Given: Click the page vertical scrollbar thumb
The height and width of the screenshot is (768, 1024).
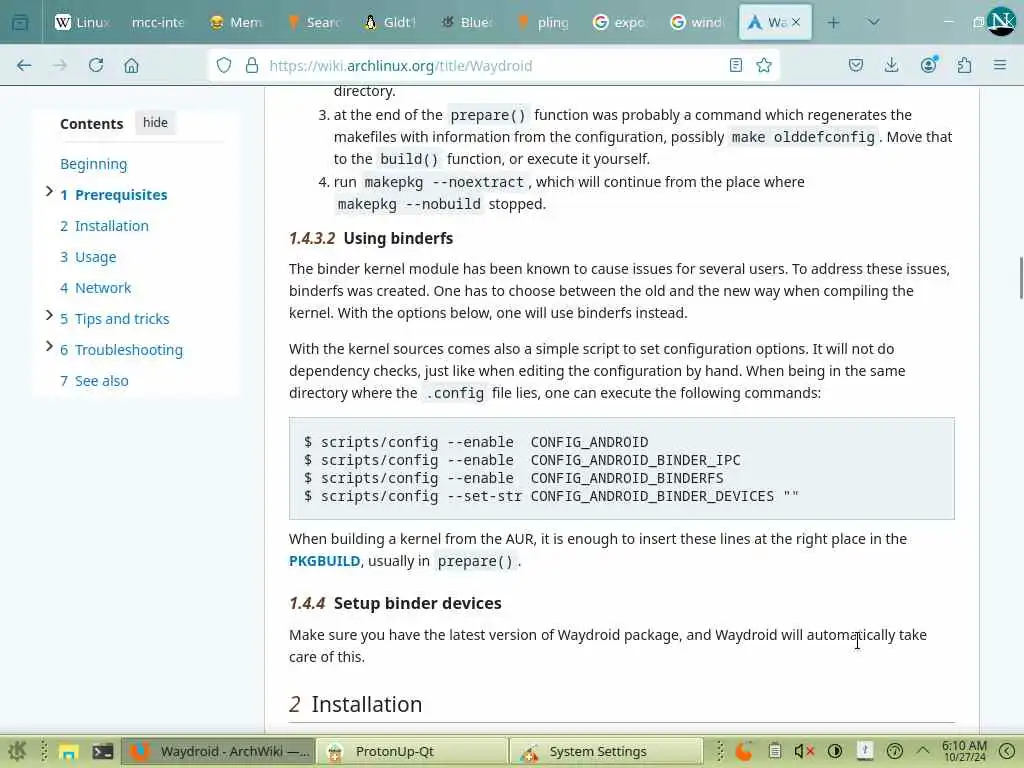Looking at the screenshot, I should 1021,278.
